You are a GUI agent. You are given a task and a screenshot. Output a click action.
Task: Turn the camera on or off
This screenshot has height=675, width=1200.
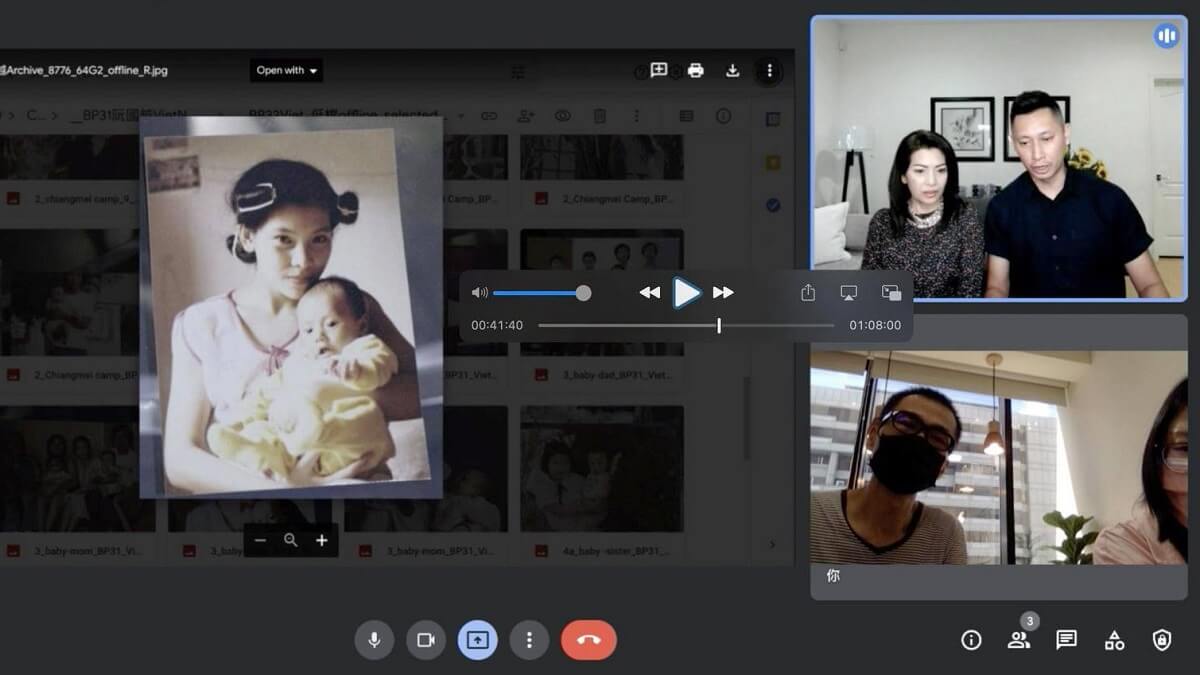pyautogui.click(x=426, y=640)
